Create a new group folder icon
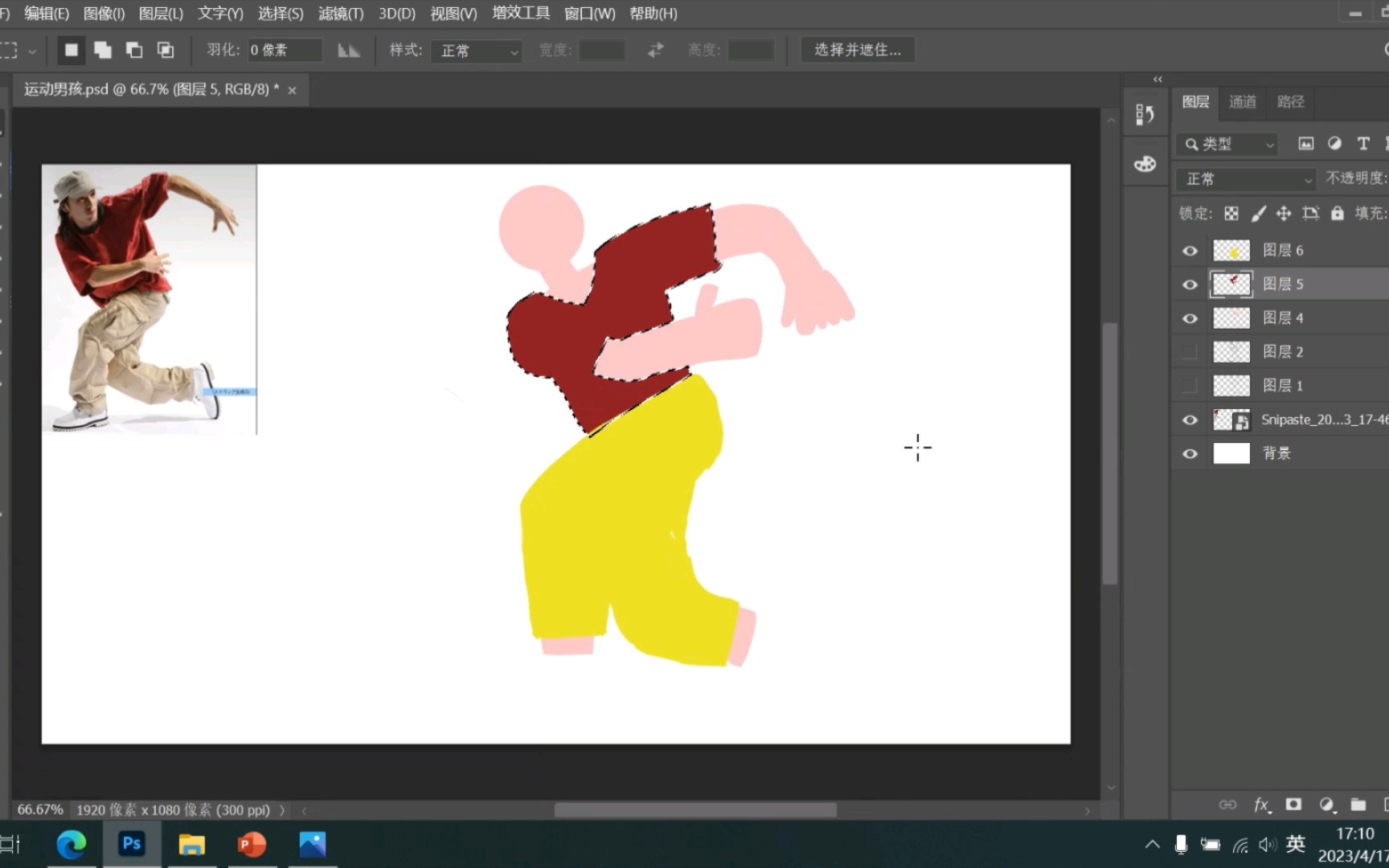Screen dimensions: 1389x868 tap(1358, 805)
